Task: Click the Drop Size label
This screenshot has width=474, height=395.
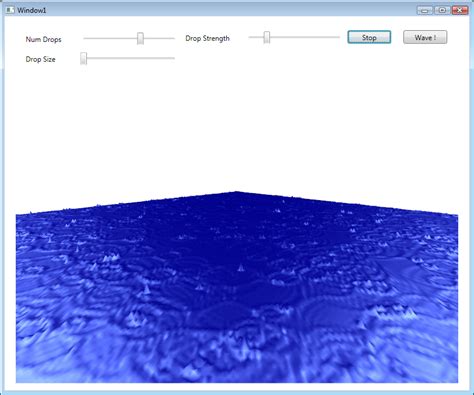Action: (x=40, y=59)
